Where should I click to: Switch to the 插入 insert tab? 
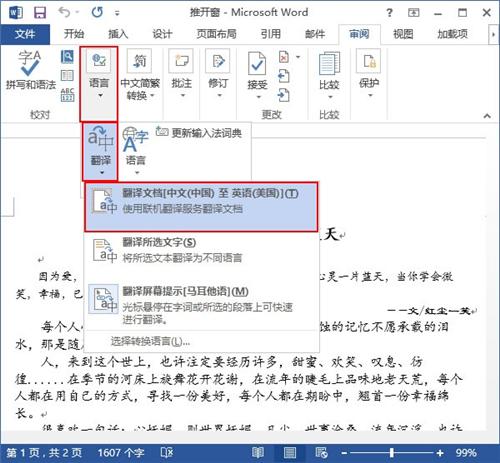coord(118,34)
